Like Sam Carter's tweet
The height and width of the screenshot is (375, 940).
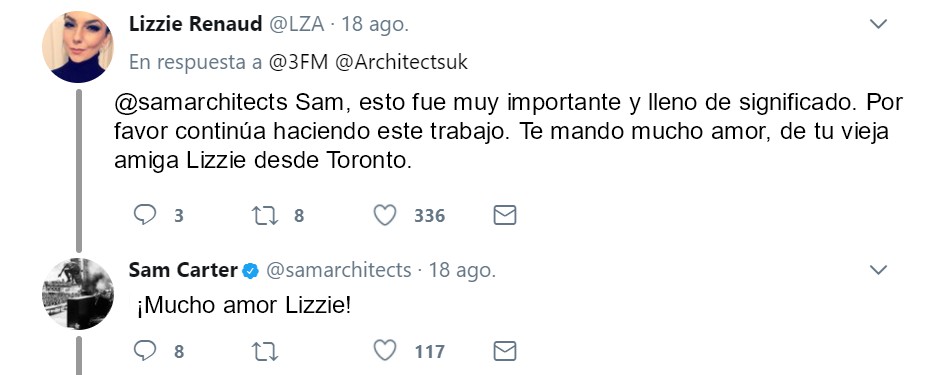(x=385, y=350)
